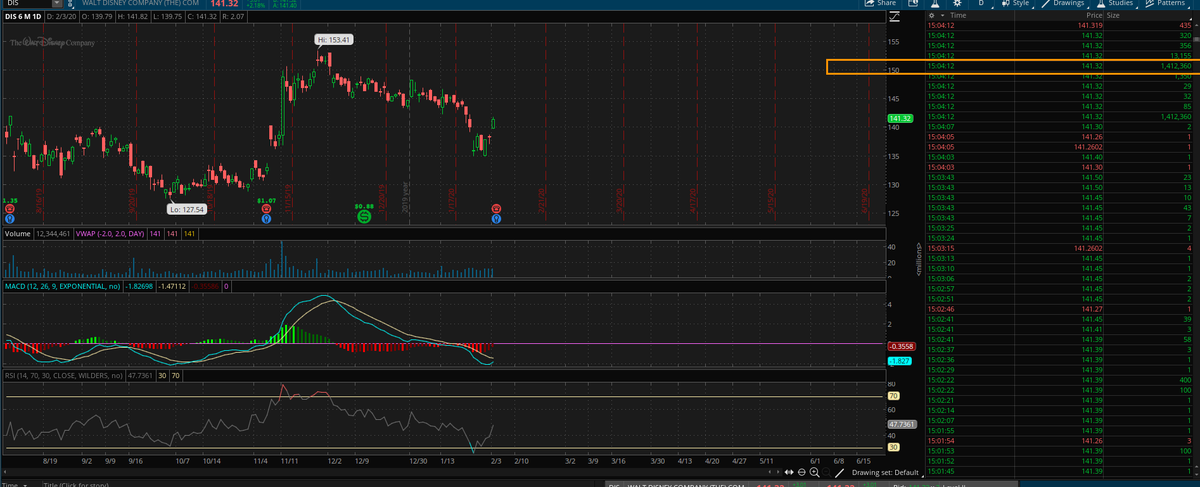This screenshot has width=1200, height=487.
Task: Select the trendline drawing tool
Action: tap(840, 471)
